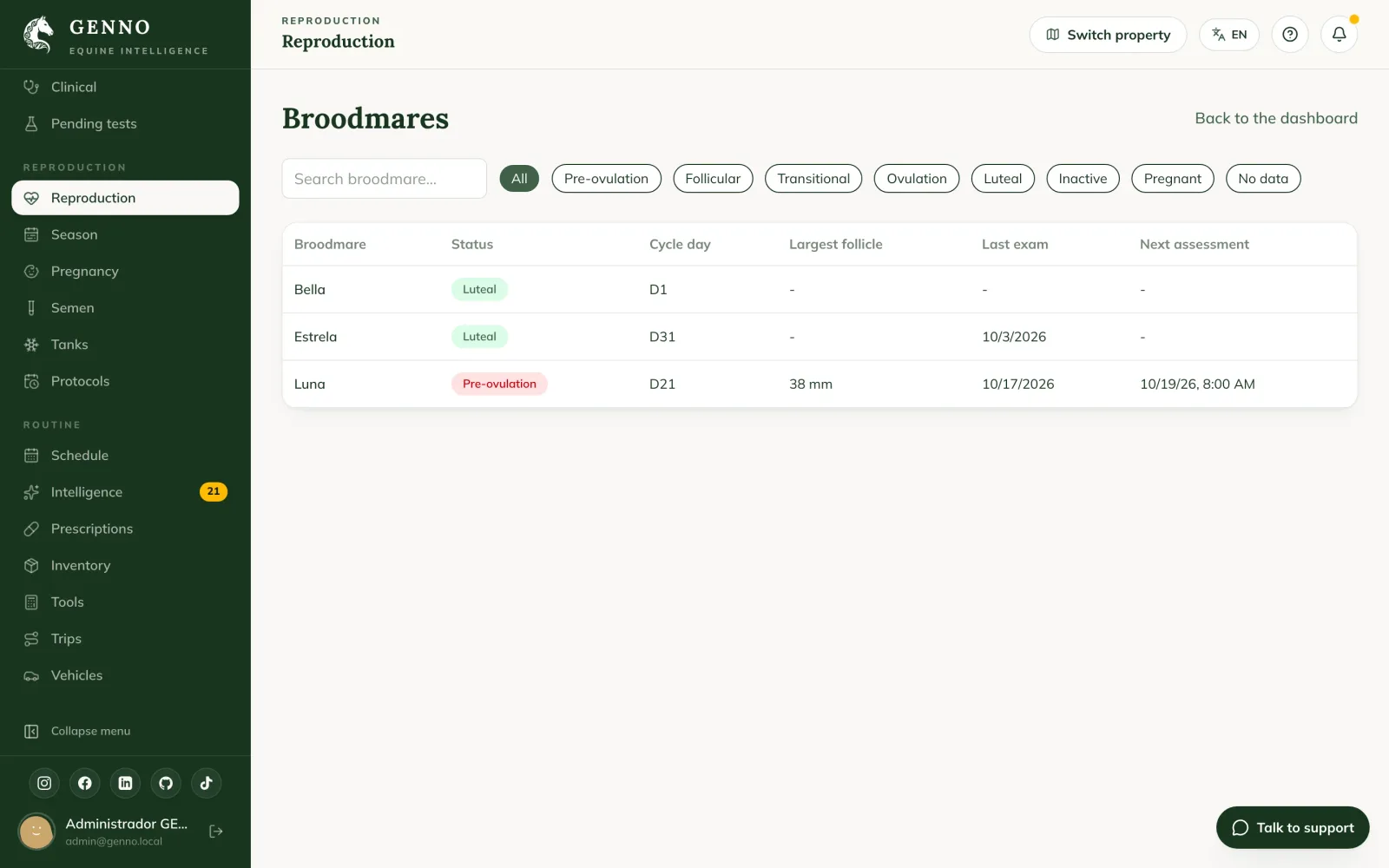Filter by Transitional status
The width and height of the screenshot is (1389, 868).
point(813,179)
